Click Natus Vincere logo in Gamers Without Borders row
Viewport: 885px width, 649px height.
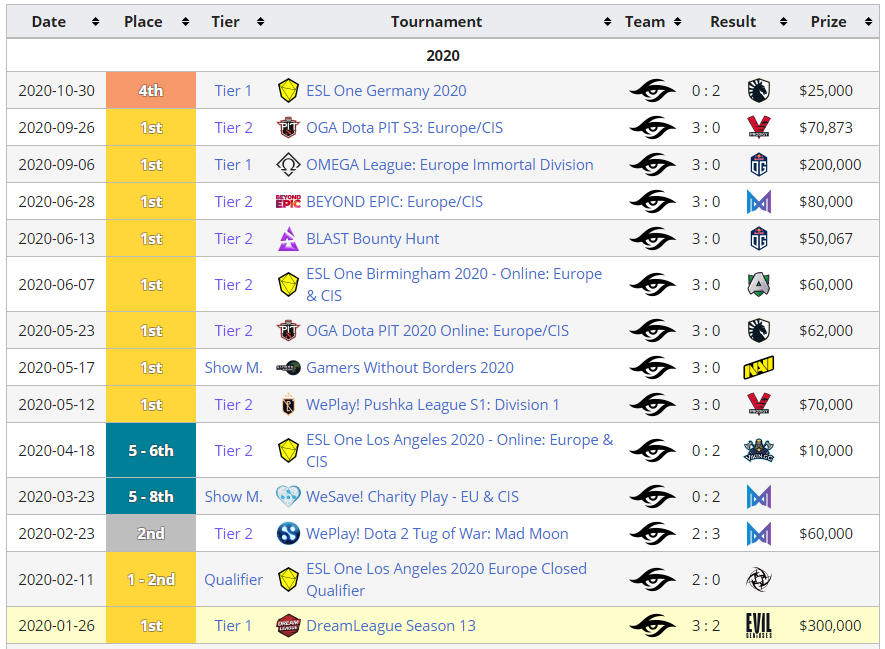pyautogui.click(x=759, y=368)
